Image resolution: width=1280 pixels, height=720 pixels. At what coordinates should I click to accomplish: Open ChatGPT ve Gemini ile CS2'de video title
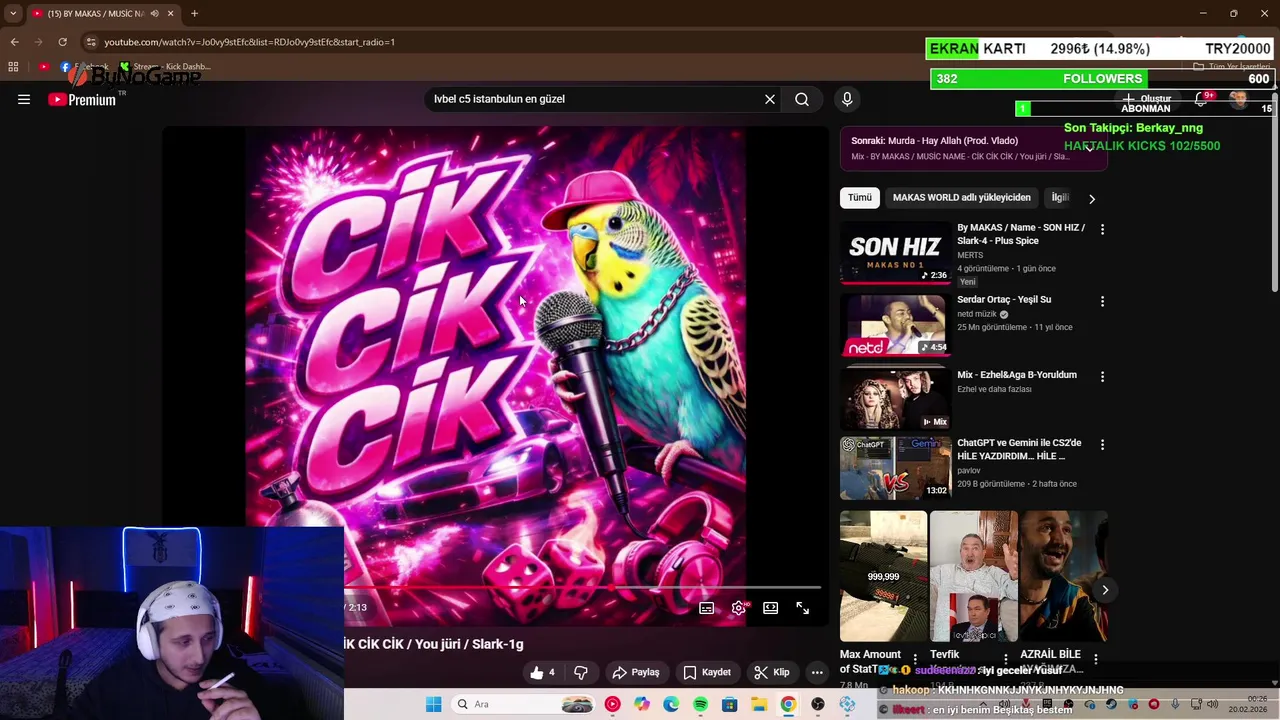[1019, 449]
